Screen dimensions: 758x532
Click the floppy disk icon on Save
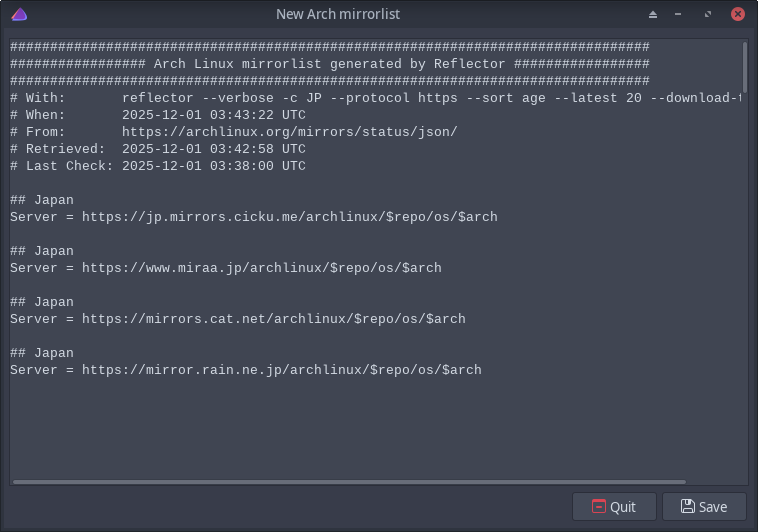[x=687, y=506]
